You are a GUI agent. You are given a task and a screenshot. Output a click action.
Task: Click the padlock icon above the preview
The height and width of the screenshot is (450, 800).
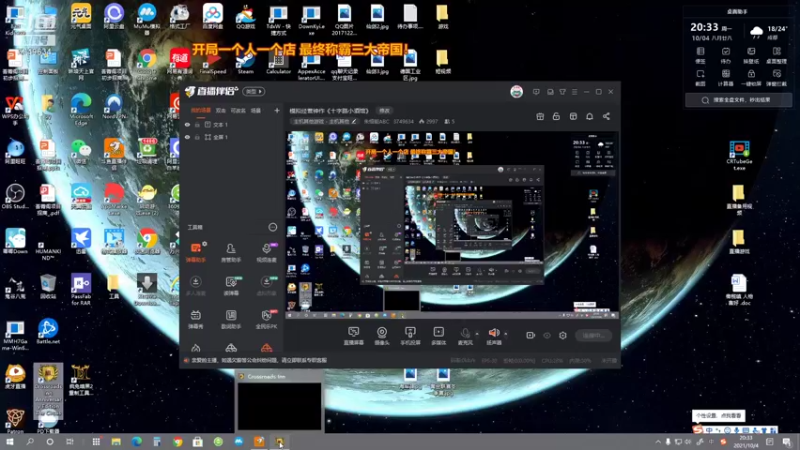tap(556, 116)
